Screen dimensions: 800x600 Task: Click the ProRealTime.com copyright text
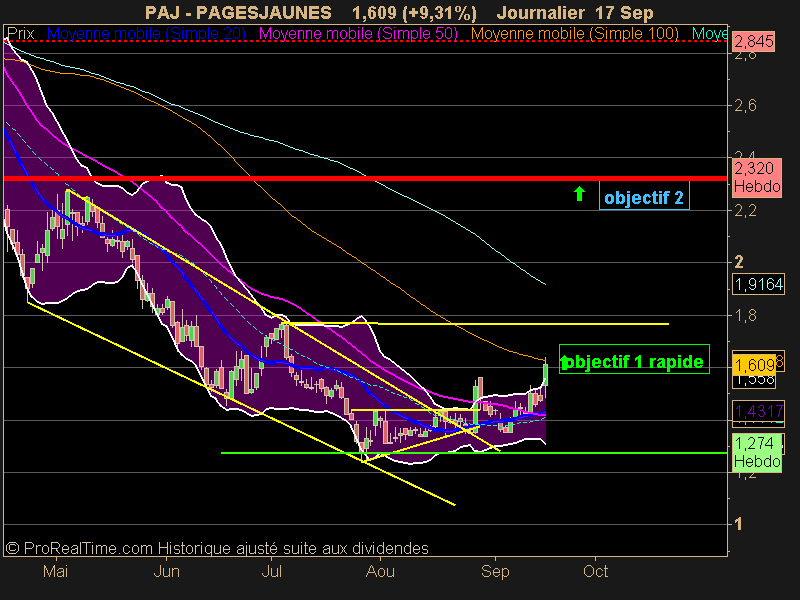(217, 548)
